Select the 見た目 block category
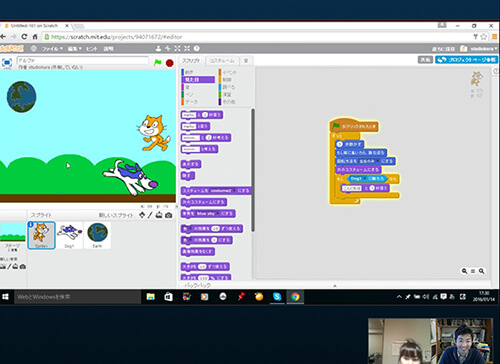 tap(198, 80)
